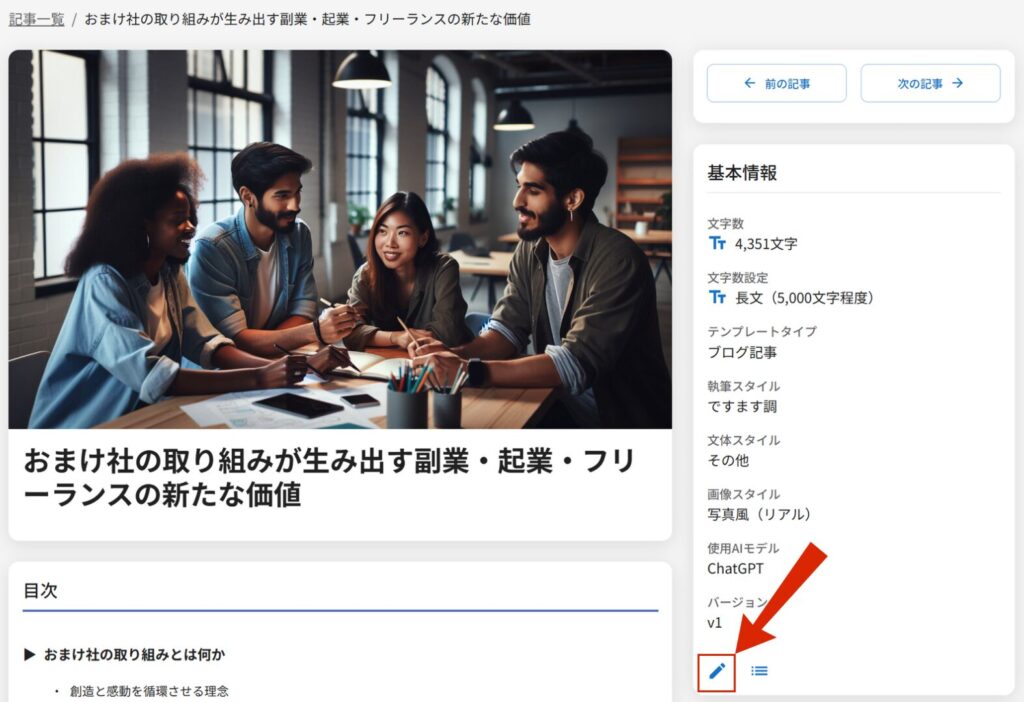This screenshot has width=1024, height=702.
Task: Click the ChatGPT model value
Action: [736, 568]
